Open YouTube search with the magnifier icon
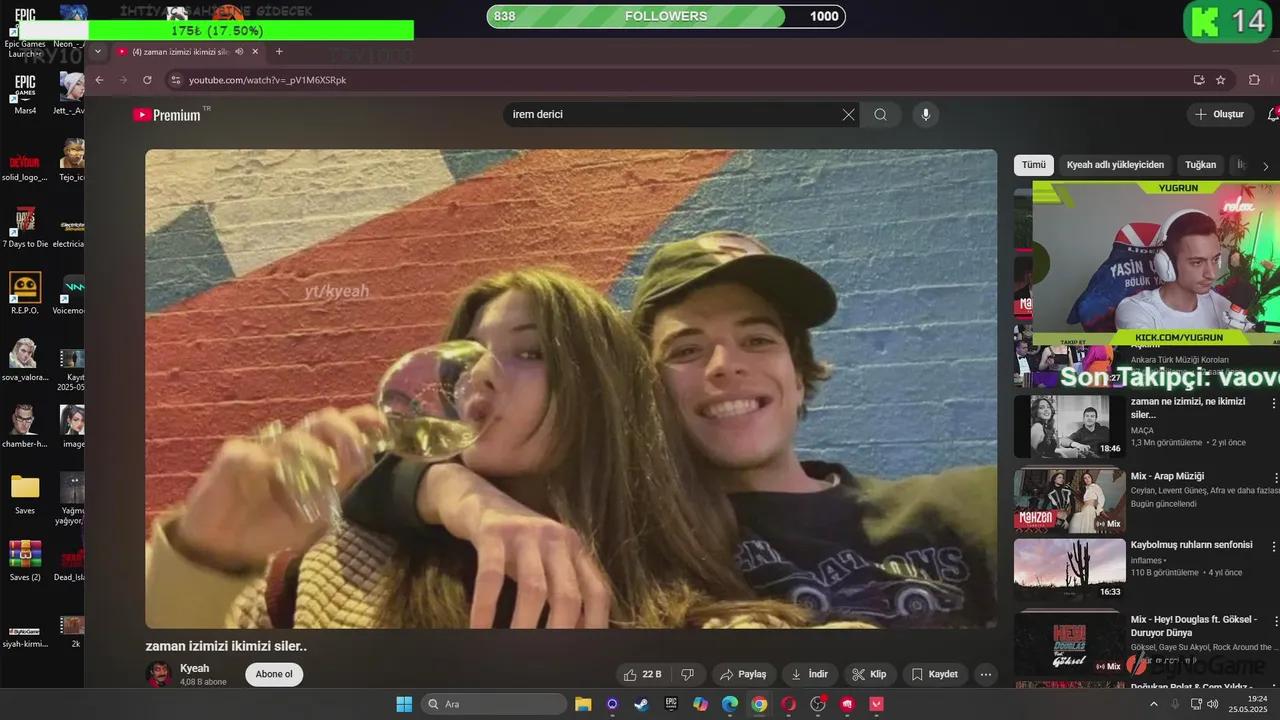 pos(880,114)
